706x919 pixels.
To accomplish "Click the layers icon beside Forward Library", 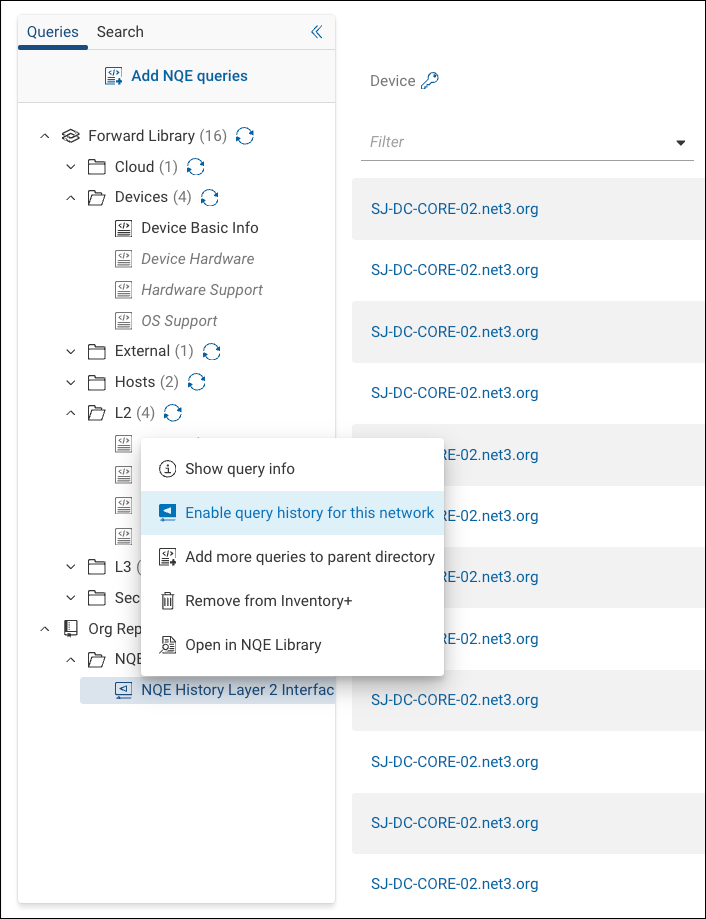I will click(x=70, y=135).
